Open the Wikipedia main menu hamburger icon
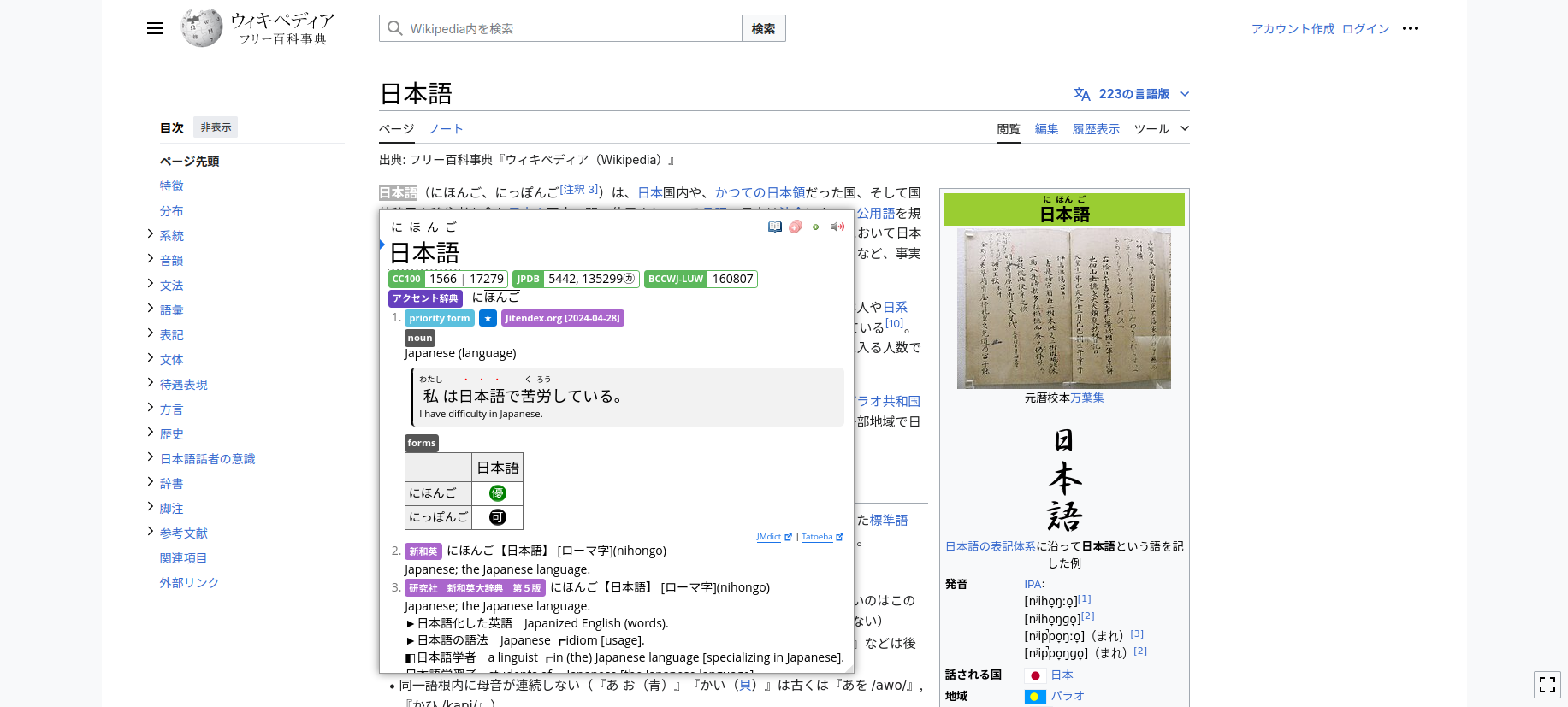Screen dimensions: 1568x707 point(155,28)
